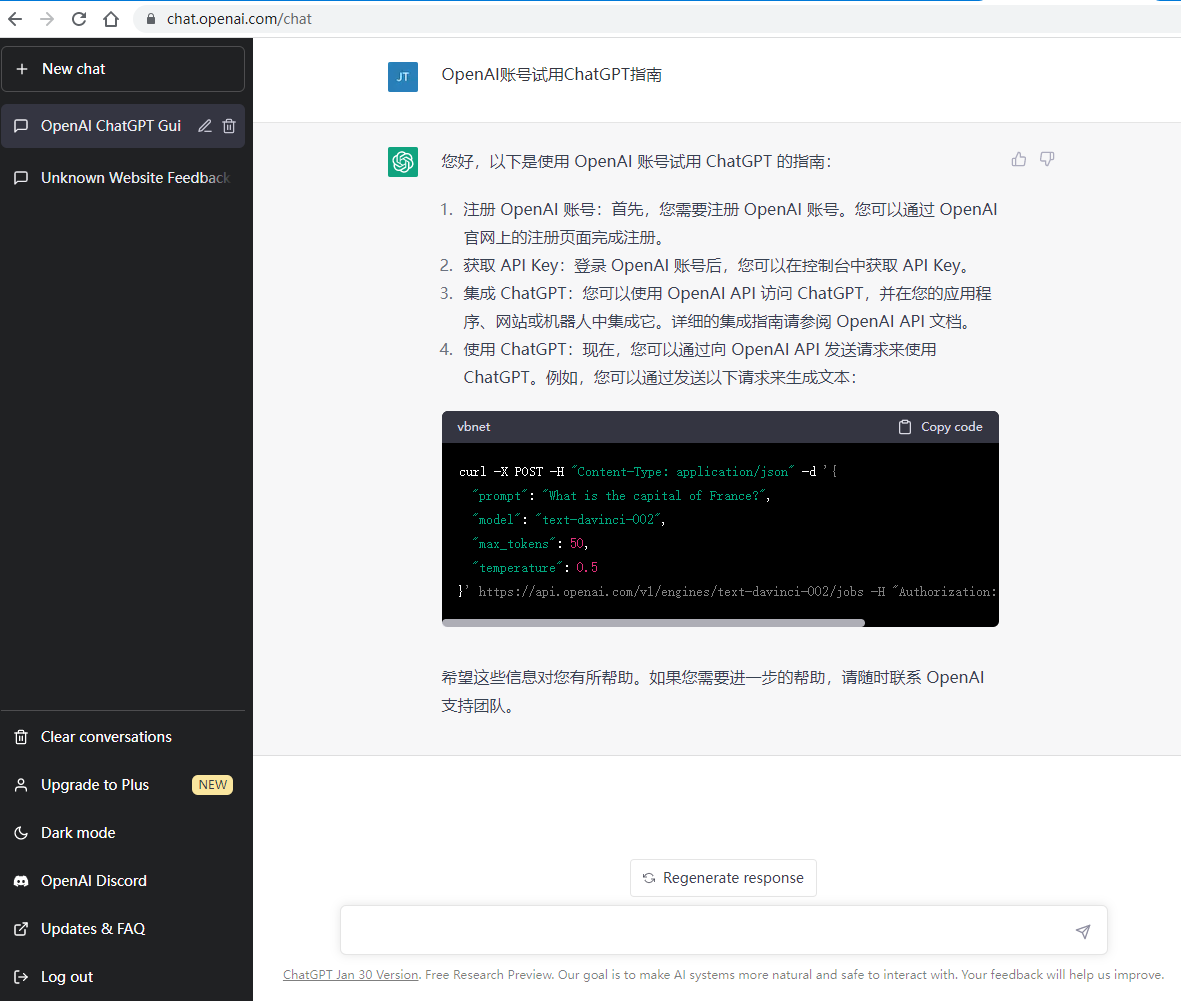The height and width of the screenshot is (1001, 1181).
Task: Open Updates & FAQ
Action: tap(123, 929)
